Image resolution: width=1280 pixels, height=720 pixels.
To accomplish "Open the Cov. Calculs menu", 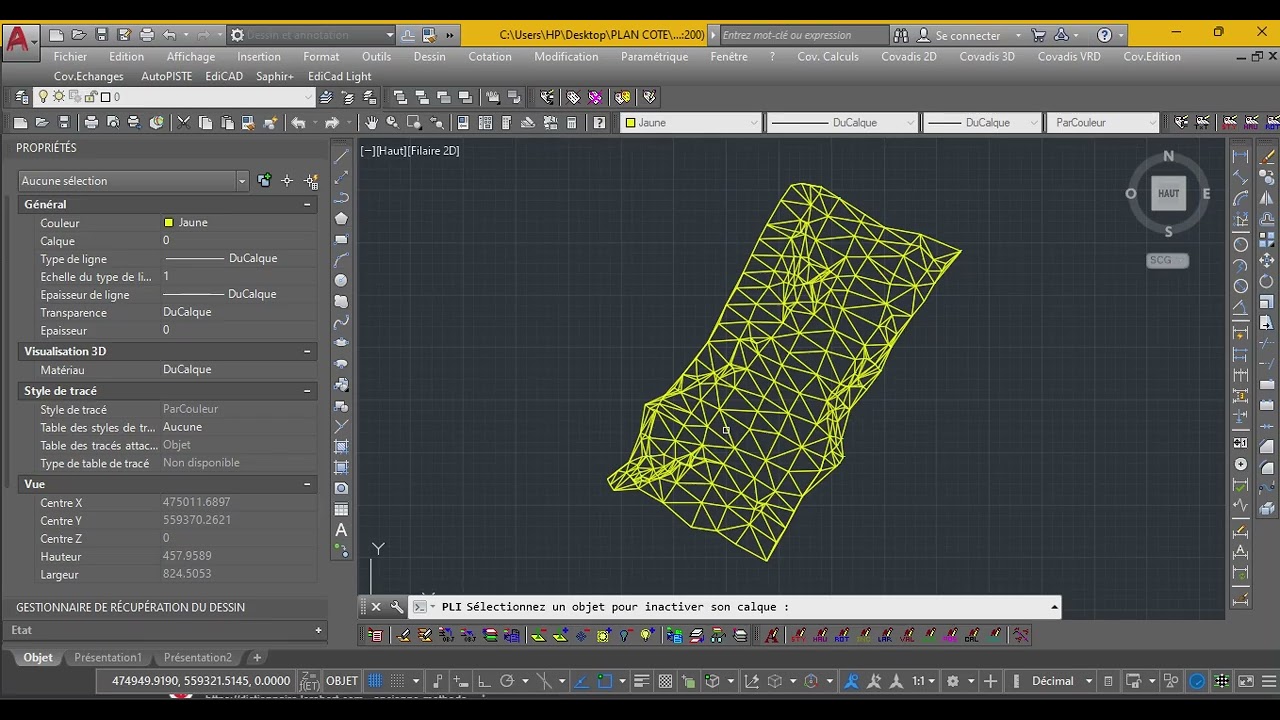I will click(827, 56).
